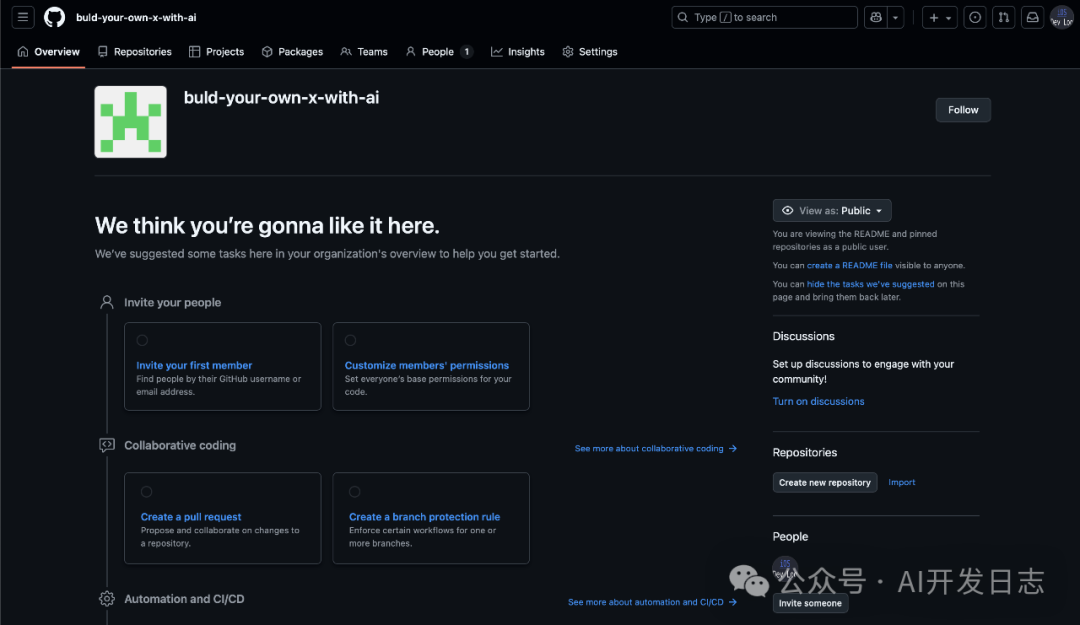Click the GitHub Octocat logo
The image size is (1080, 625).
point(54,17)
